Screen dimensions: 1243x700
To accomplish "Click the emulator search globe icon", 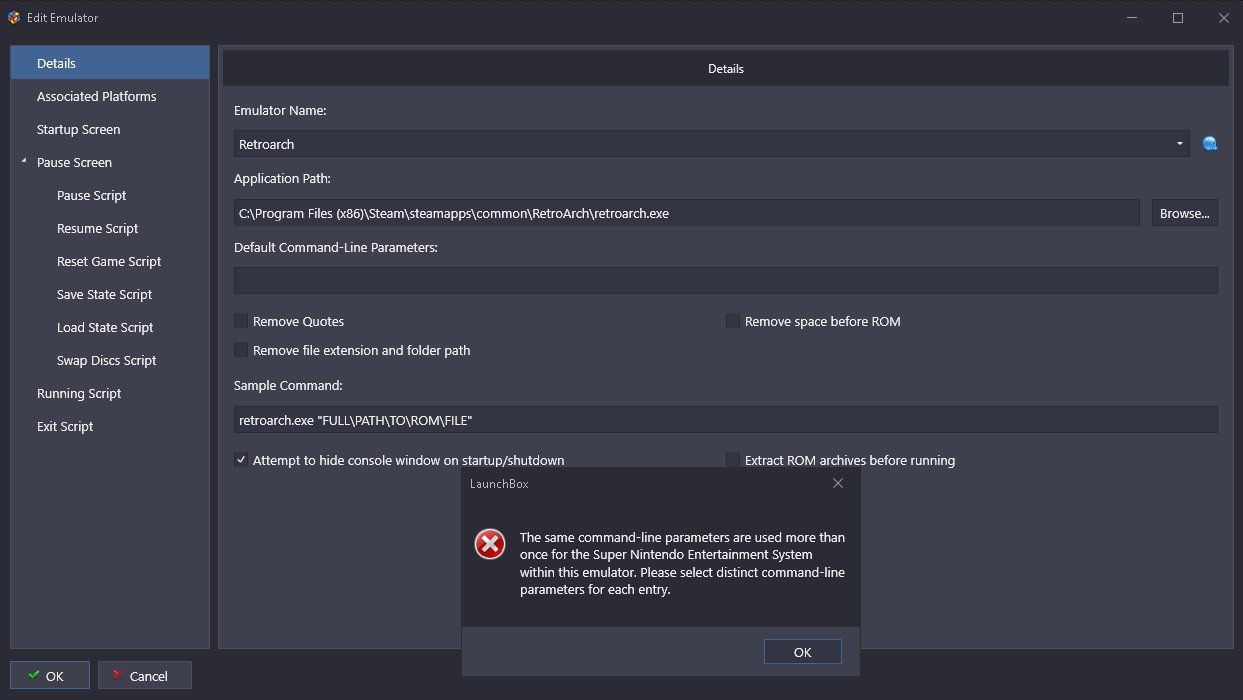I will [x=1209, y=144].
